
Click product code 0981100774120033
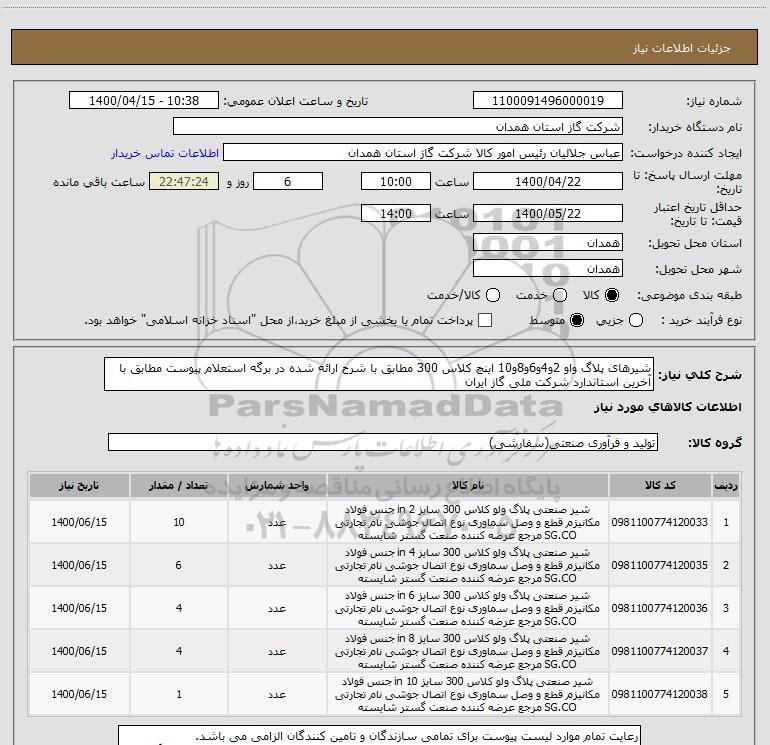(x=660, y=522)
